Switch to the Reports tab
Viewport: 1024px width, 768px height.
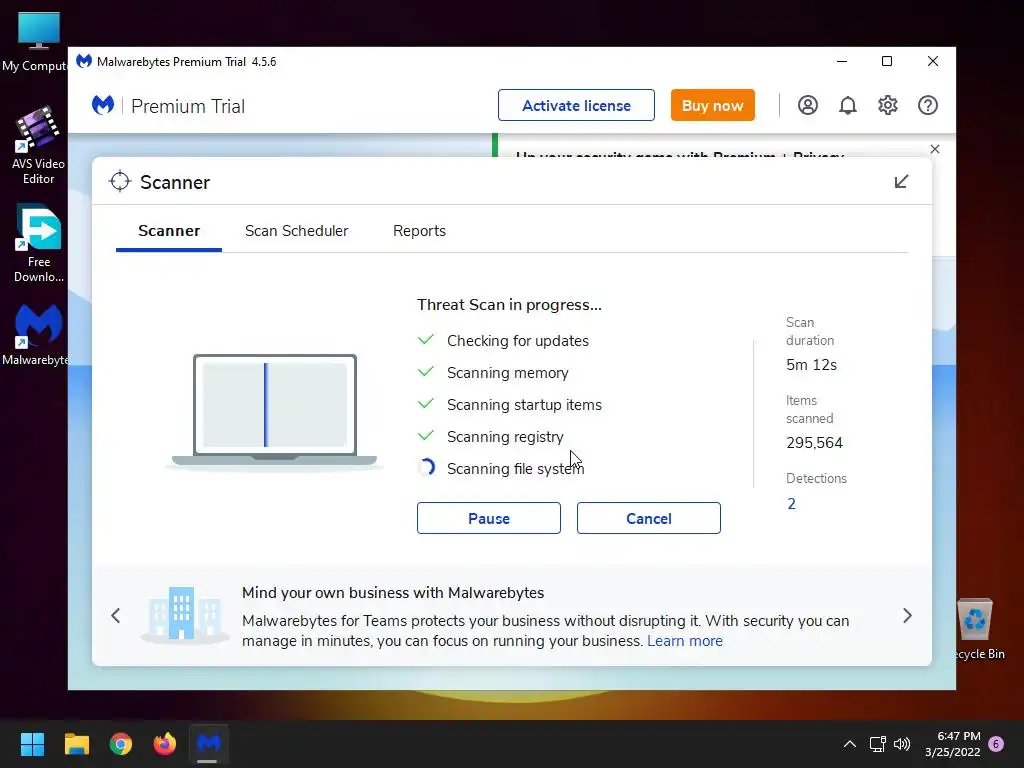(x=419, y=231)
